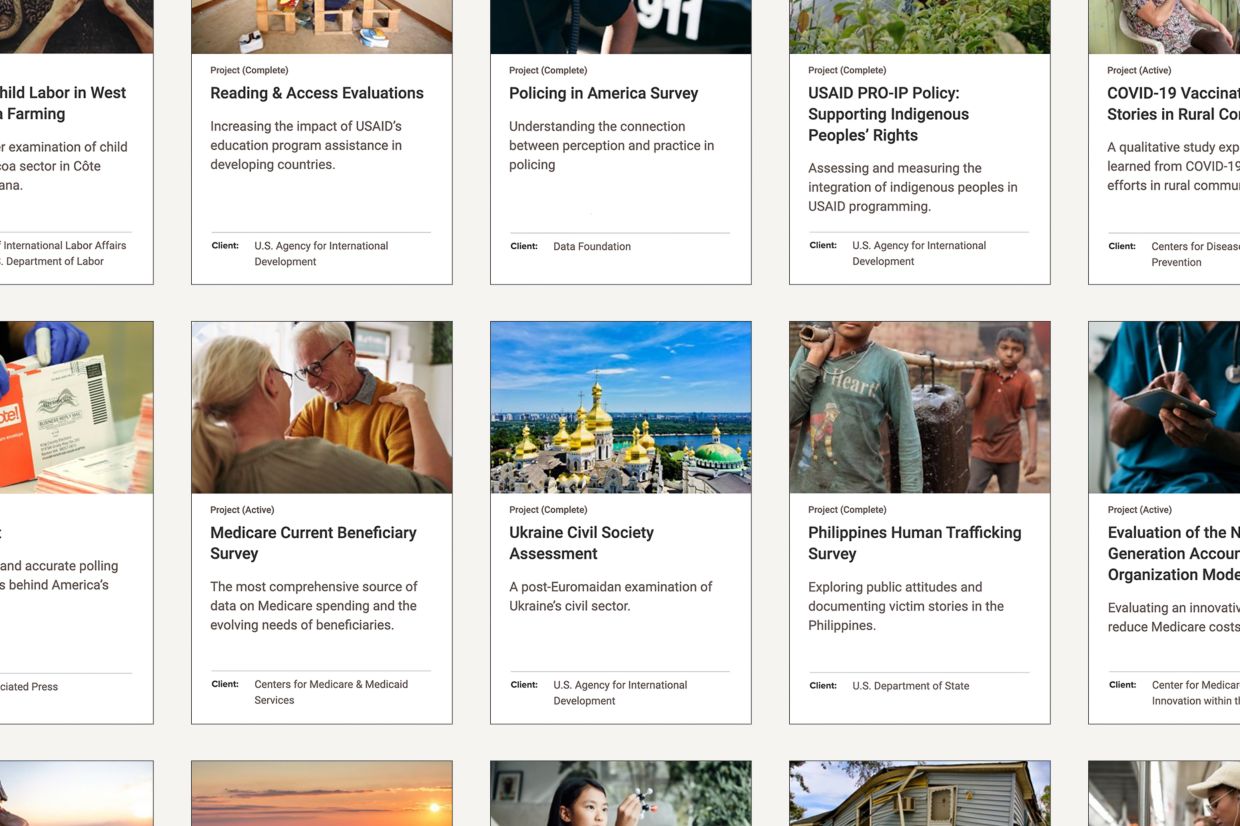Open Philippines Human Trafficking Survey title
This screenshot has width=1240, height=826.
tap(915, 543)
